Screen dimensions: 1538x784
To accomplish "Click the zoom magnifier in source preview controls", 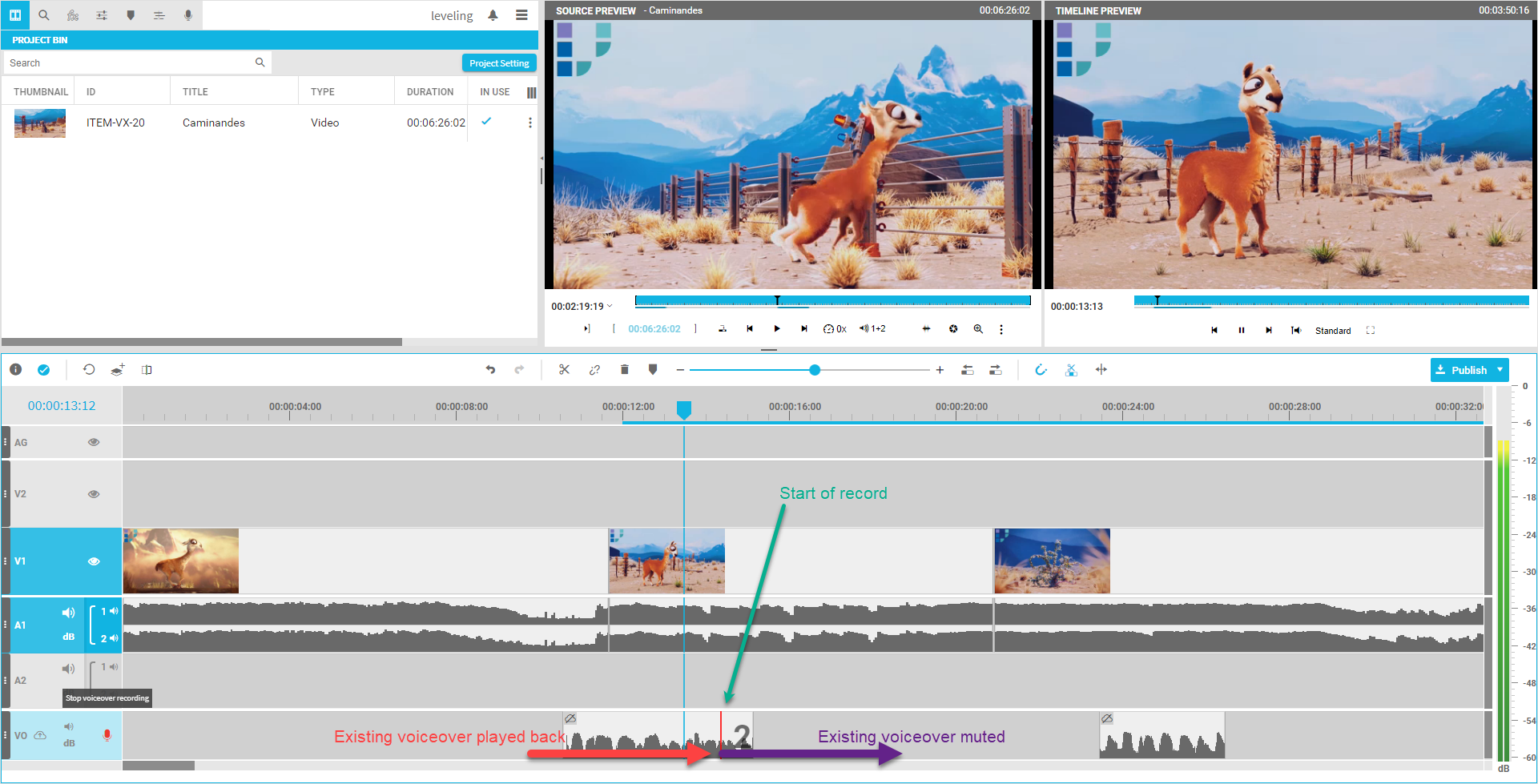I will (978, 329).
